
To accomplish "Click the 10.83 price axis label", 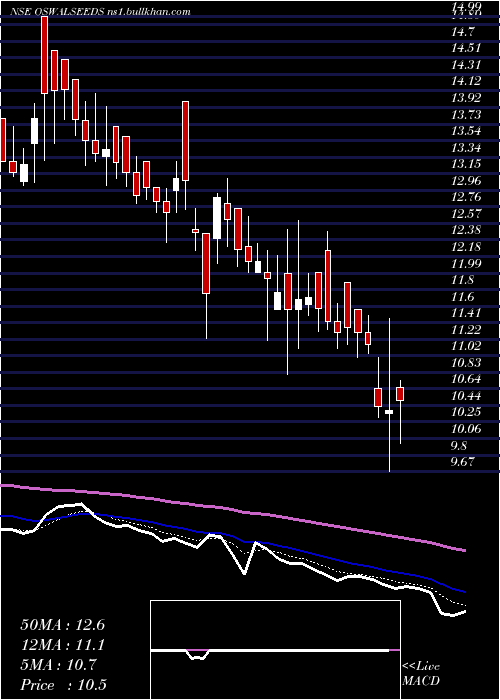I will [465, 362].
